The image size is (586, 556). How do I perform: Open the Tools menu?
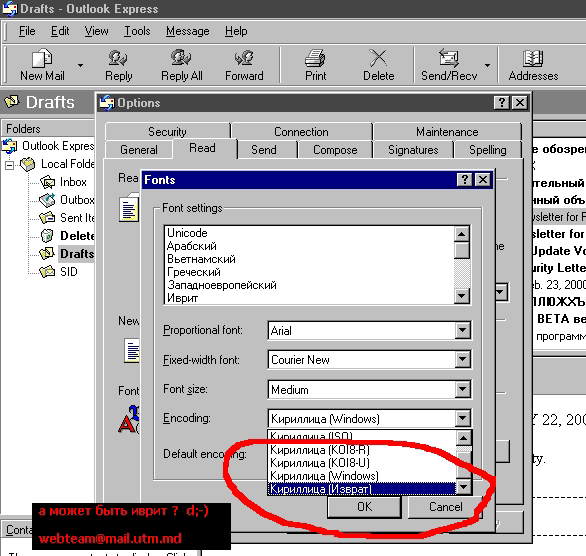[x=137, y=31]
